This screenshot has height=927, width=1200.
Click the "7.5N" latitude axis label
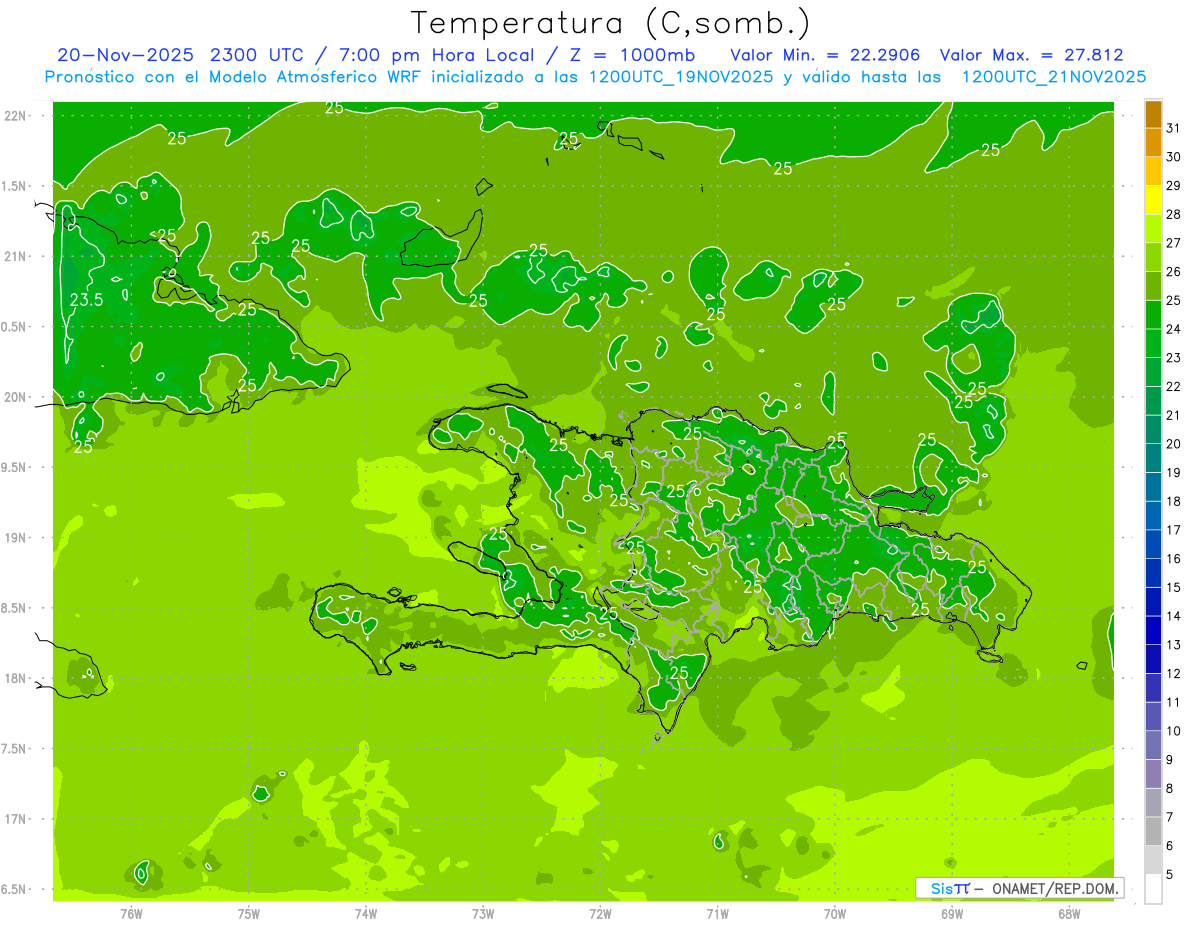(x=15, y=749)
